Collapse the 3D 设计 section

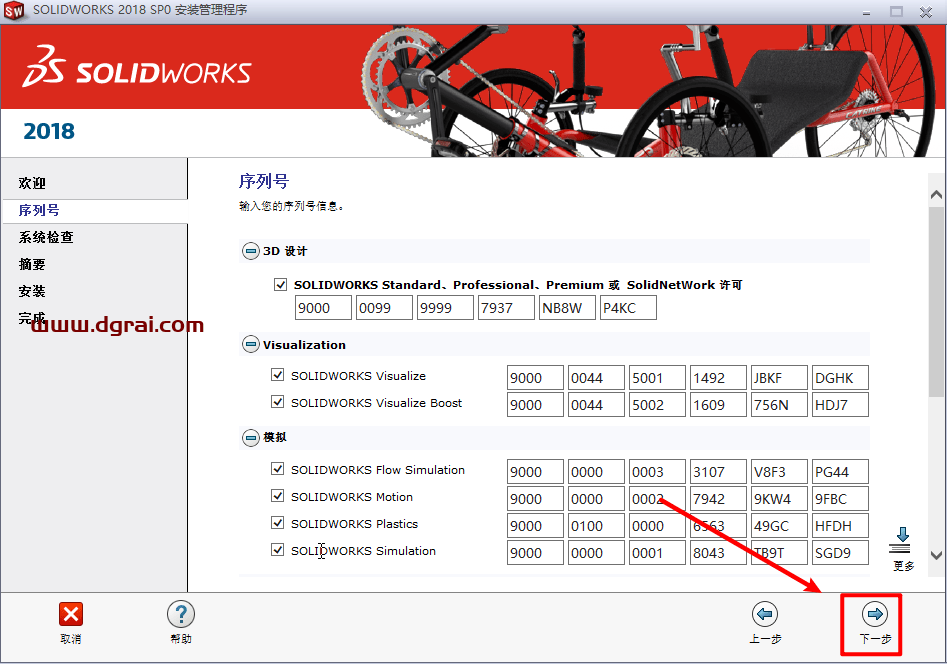point(250,251)
